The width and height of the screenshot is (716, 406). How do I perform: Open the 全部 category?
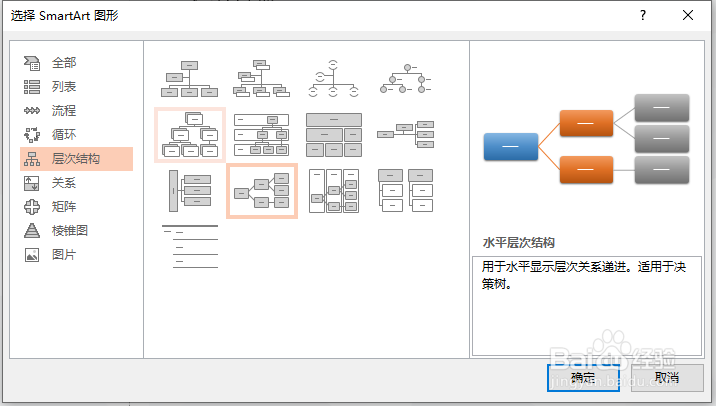64,63
